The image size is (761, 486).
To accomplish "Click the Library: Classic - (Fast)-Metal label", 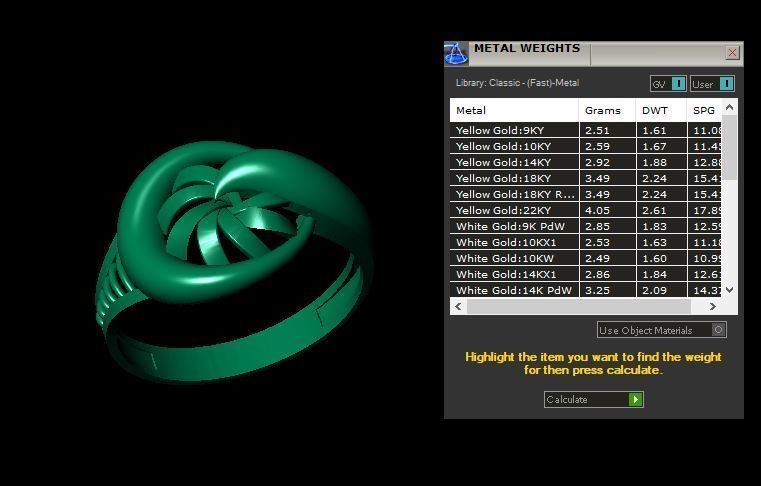I will [x=517, y=83].
